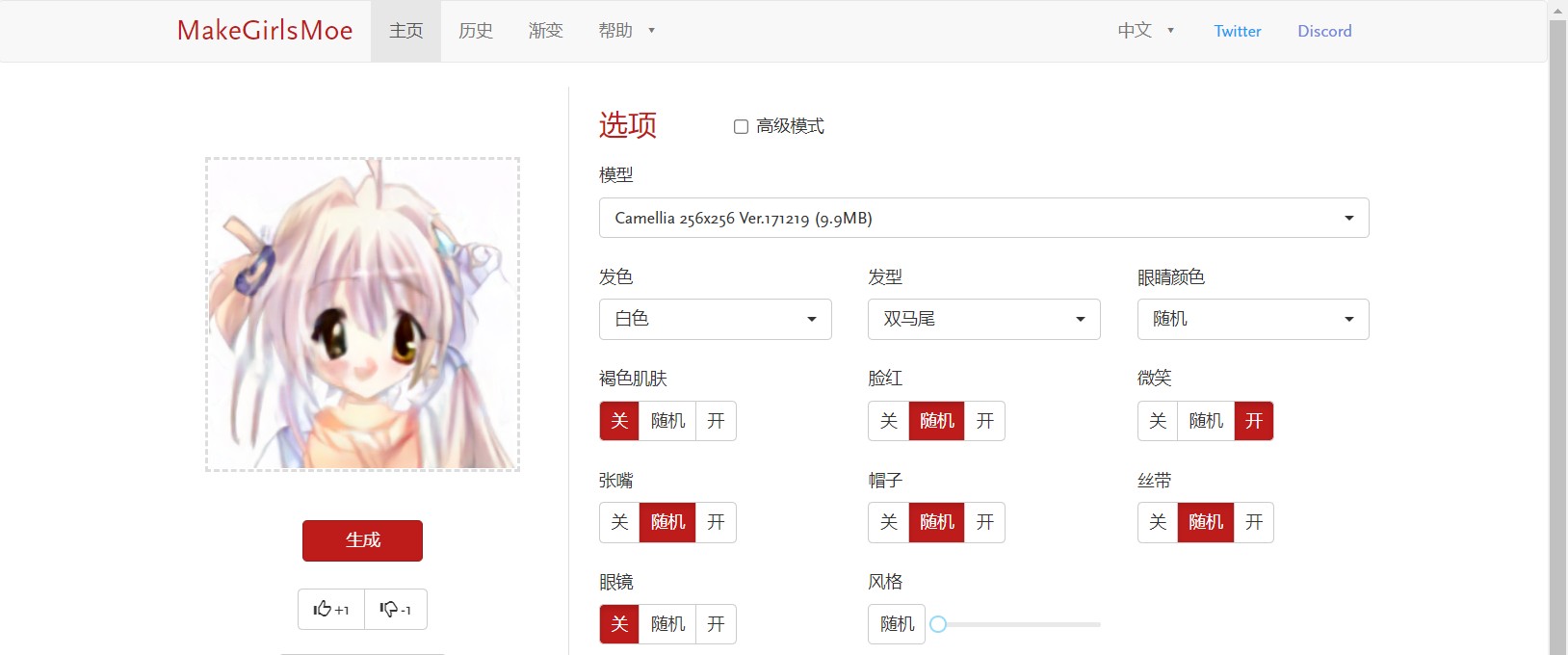The image size is (1568, 655).
Task: Open the 历史 tab
Action: coord(476,31)
